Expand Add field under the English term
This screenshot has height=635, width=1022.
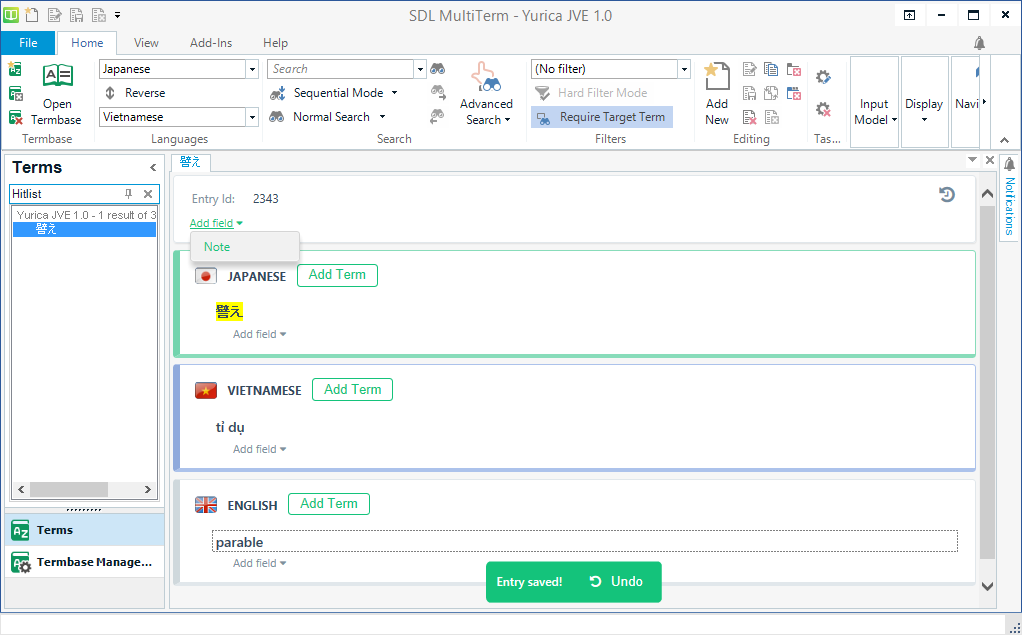[259, 563]
